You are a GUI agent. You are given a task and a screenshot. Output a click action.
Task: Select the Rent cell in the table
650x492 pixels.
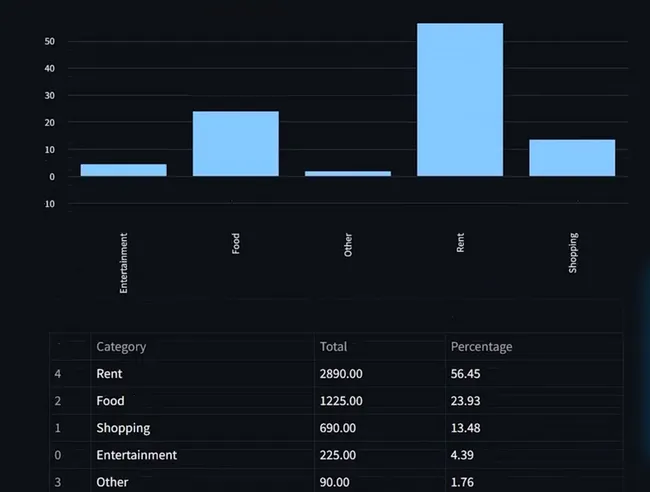pyautogui.click(x=109, y=374)
